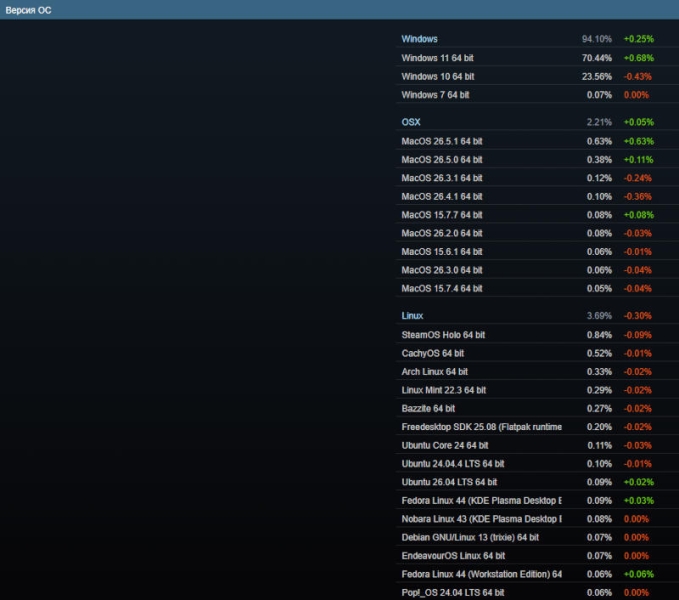
Task: Click the Windows total share 94.10%
Action: coord(597,39)
